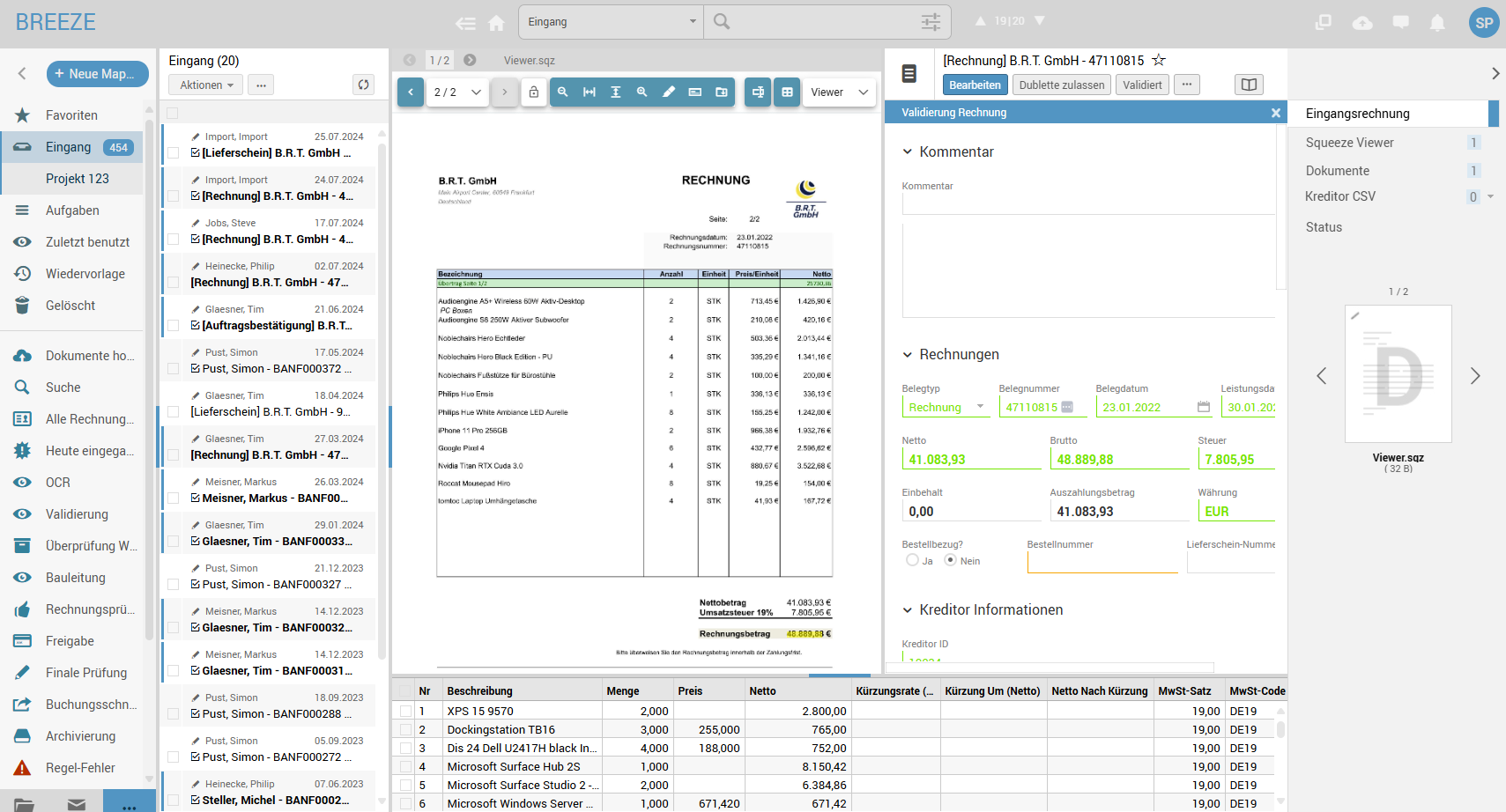Open calendar picker for Belegdatum
Viewport: 1506px width, 812px height.
pos(1204,407)
